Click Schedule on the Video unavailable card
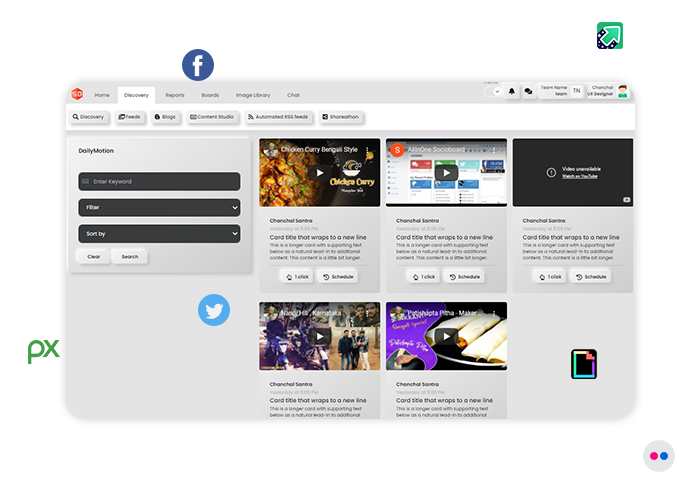700x500 pixels. pyautogui.click(x=590, y=276)
